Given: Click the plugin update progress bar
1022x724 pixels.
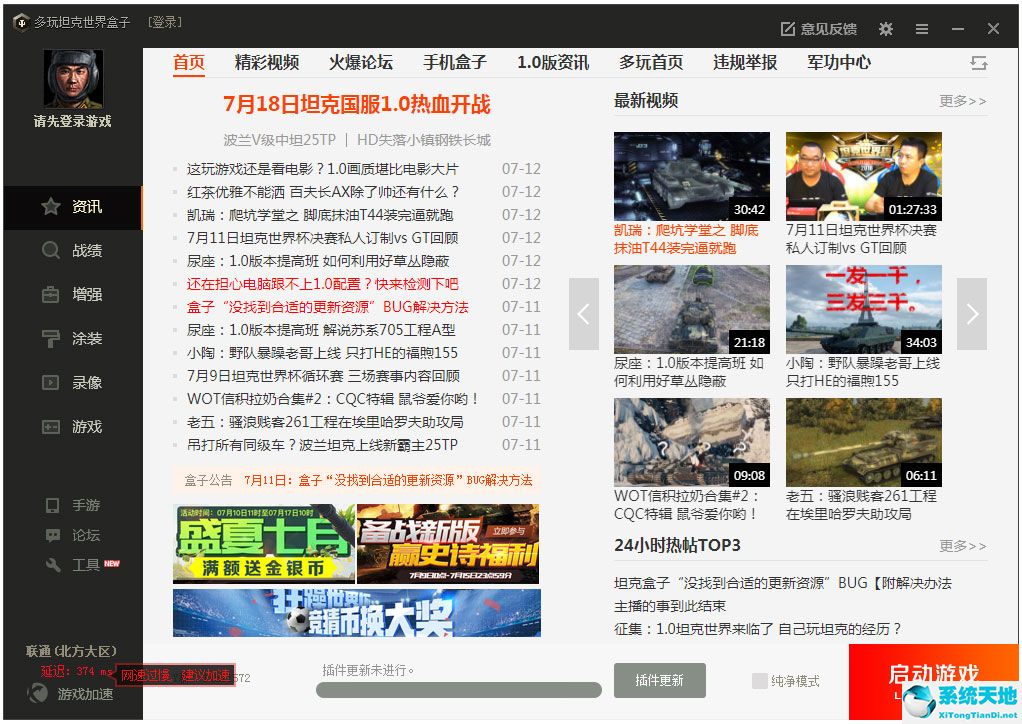Looking at the screenshot, I should click(x=458, y=690).
